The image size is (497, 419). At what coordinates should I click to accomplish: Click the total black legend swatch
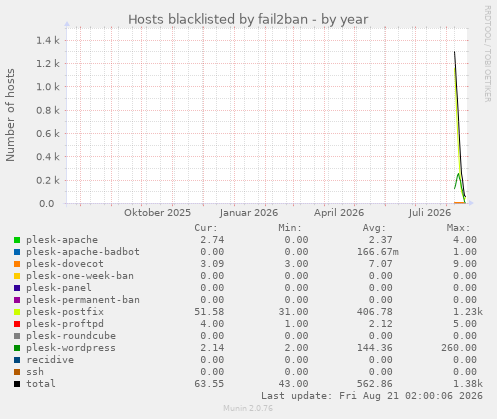point(17,384)
